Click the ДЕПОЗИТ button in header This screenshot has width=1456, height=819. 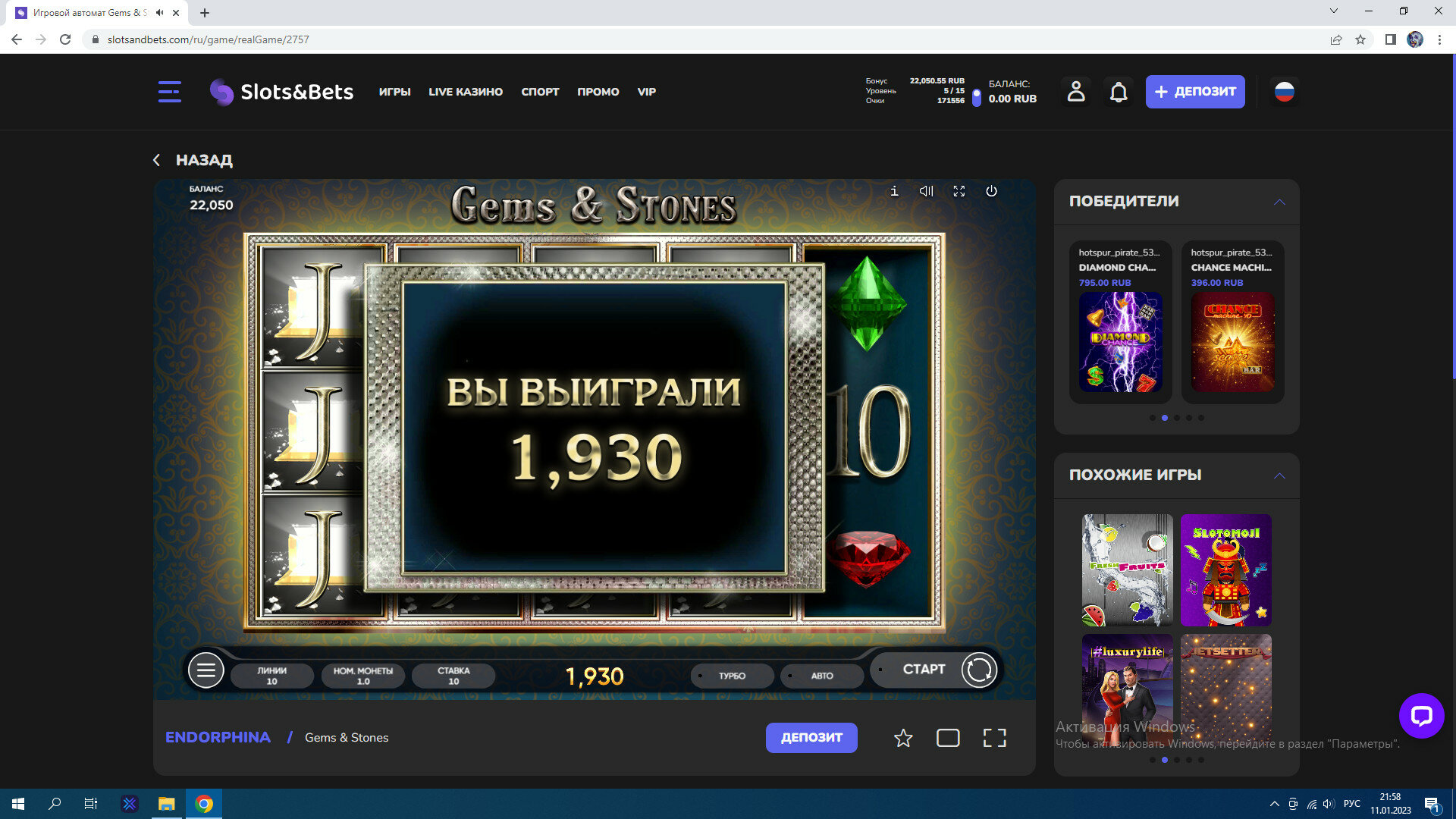[x=1194, y=92]
